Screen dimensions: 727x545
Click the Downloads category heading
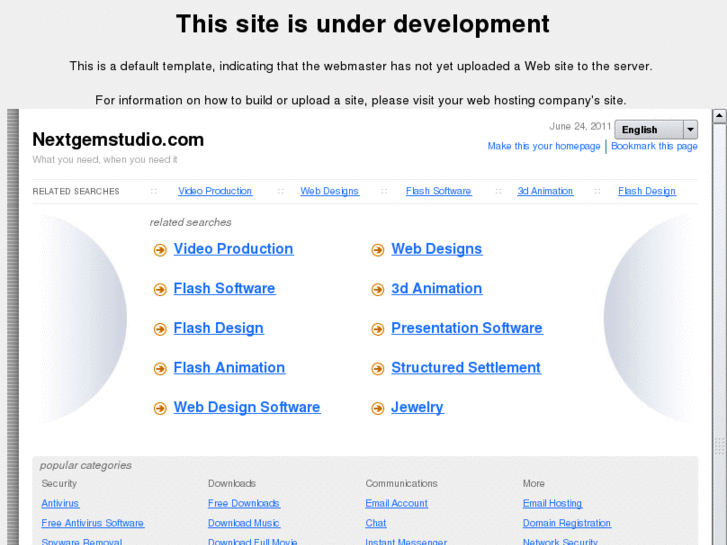click(x=232, y=483)
